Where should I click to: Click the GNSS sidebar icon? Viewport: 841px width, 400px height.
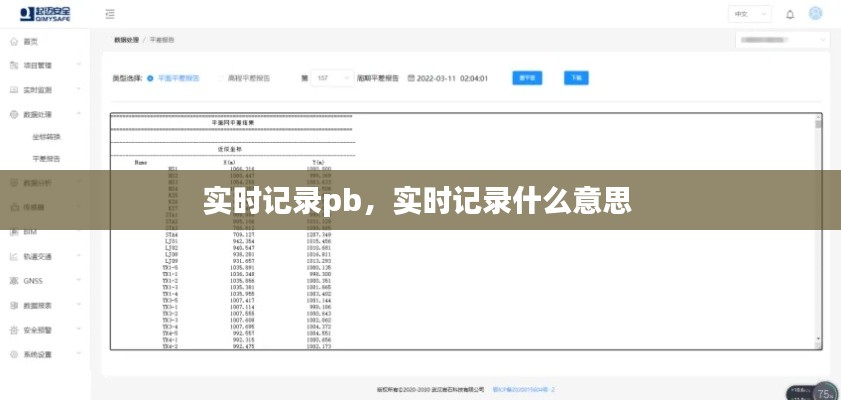13,281
